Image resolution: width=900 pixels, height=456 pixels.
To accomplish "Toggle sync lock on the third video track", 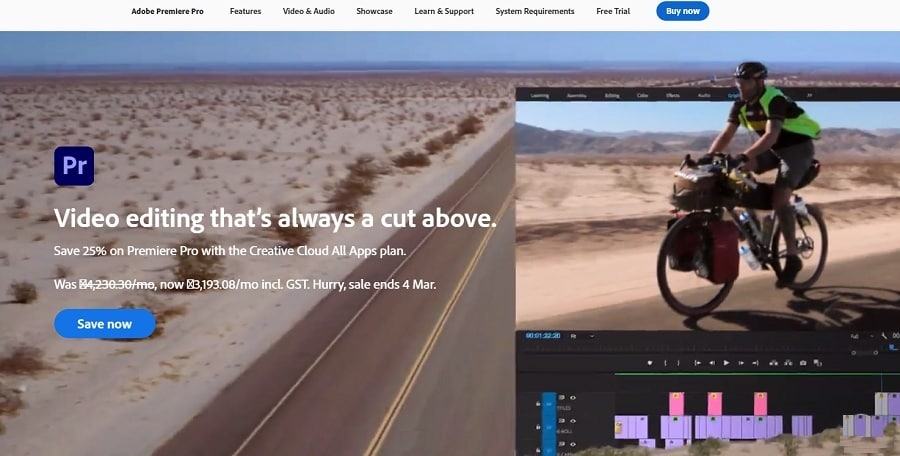I will 561,444.
